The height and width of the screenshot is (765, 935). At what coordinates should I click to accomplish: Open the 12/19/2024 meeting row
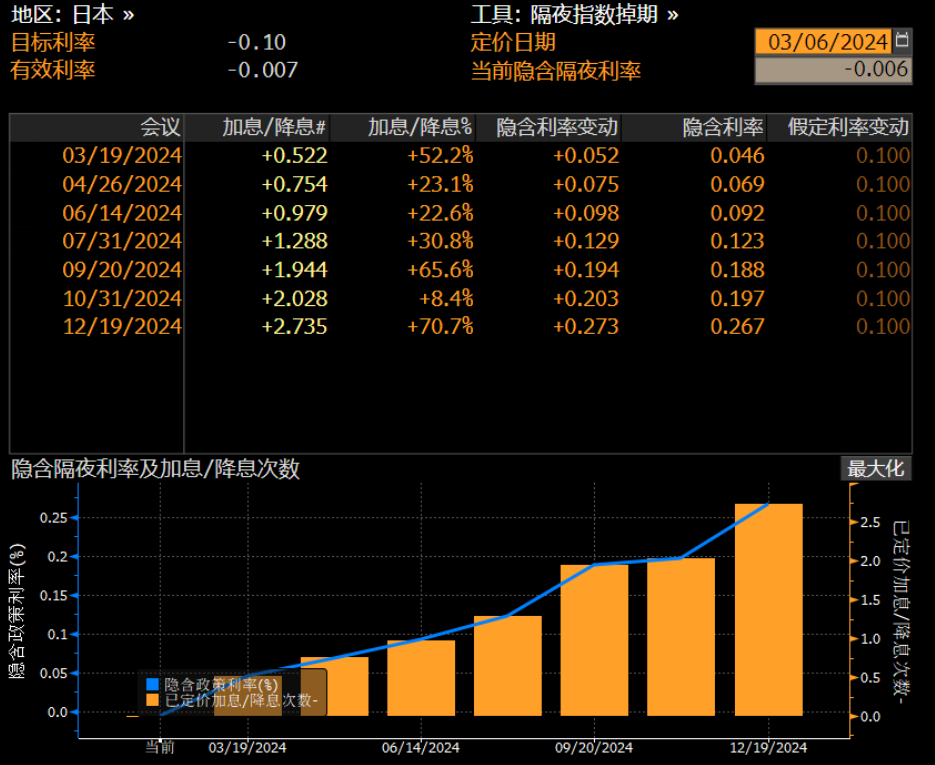click(120, 326)
